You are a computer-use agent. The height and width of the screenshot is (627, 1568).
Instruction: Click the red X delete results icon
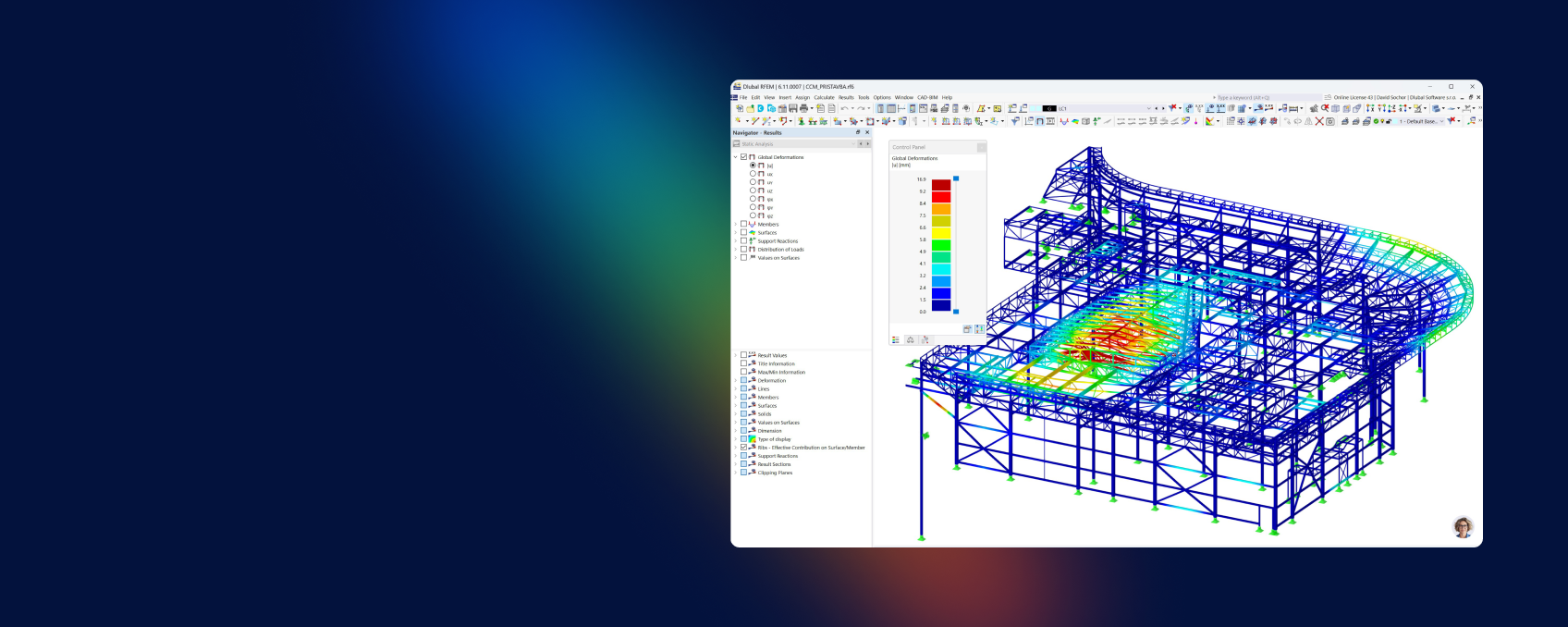[1319, 121]
